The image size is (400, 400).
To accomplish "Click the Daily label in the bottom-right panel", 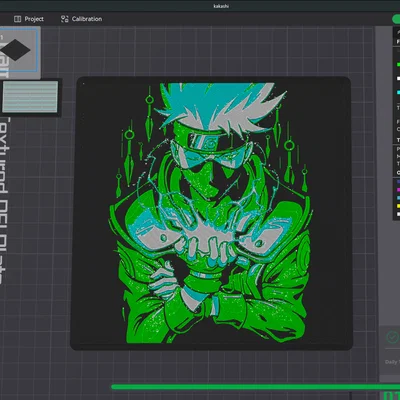I will pos(392,362).
